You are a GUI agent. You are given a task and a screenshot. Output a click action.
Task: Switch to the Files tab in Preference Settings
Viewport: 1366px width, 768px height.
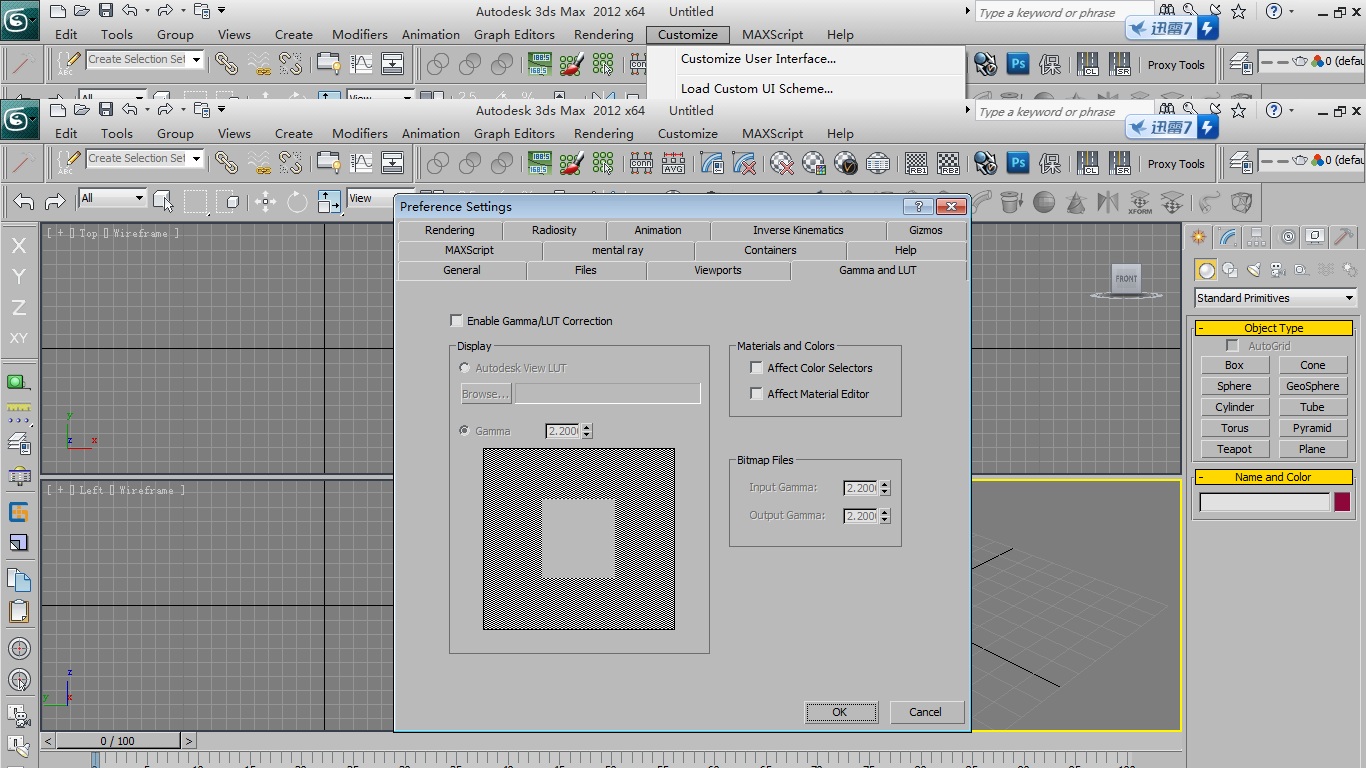[x=586, y=270]
